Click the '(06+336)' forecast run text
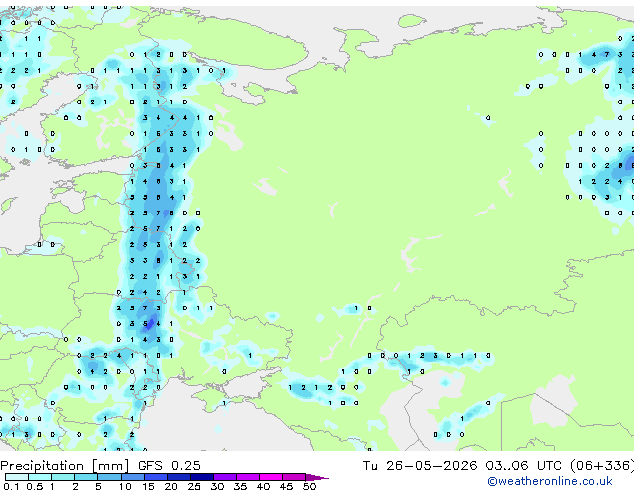 [602, 466]
